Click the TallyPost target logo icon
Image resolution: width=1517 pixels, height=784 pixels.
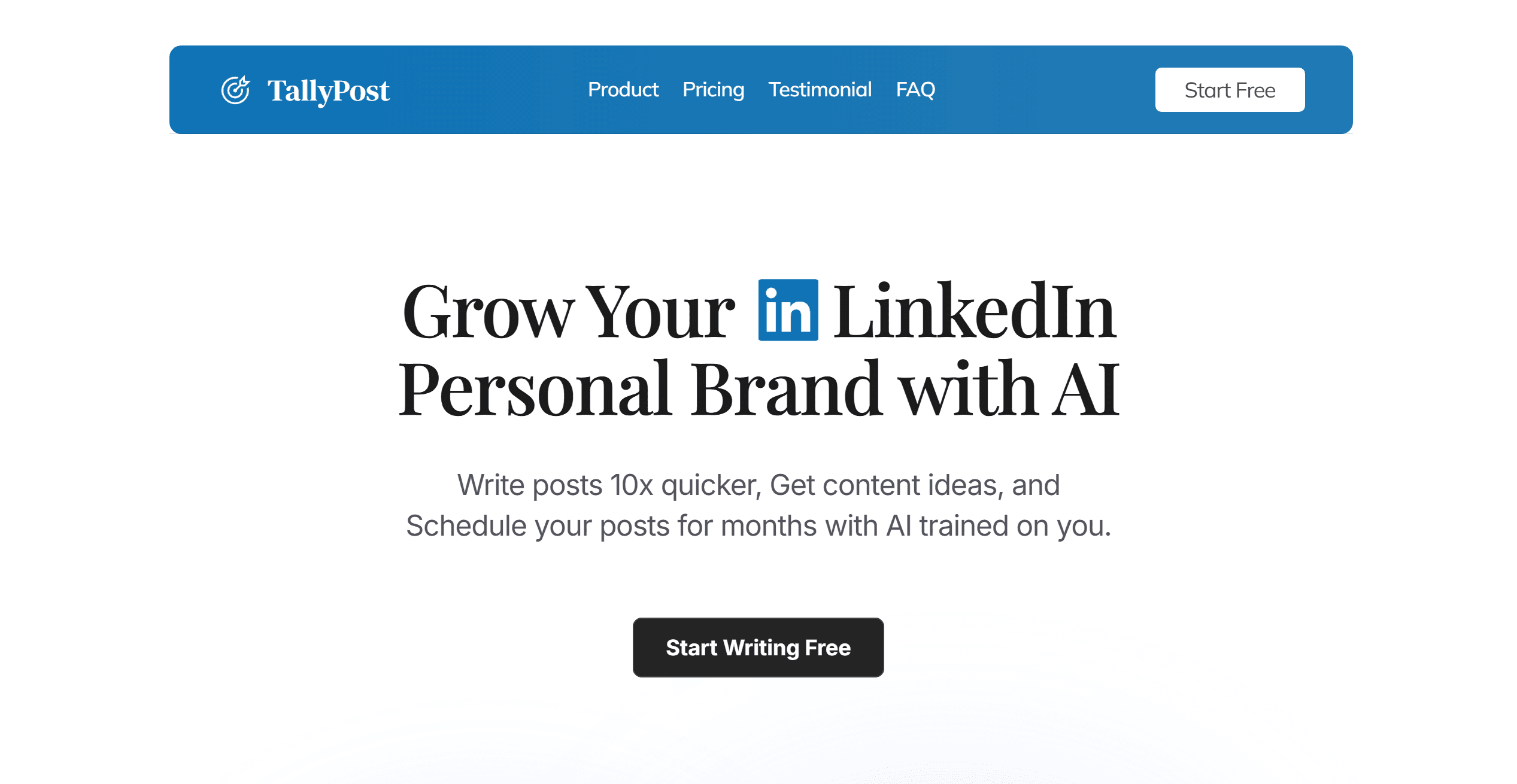click(235, 90)
